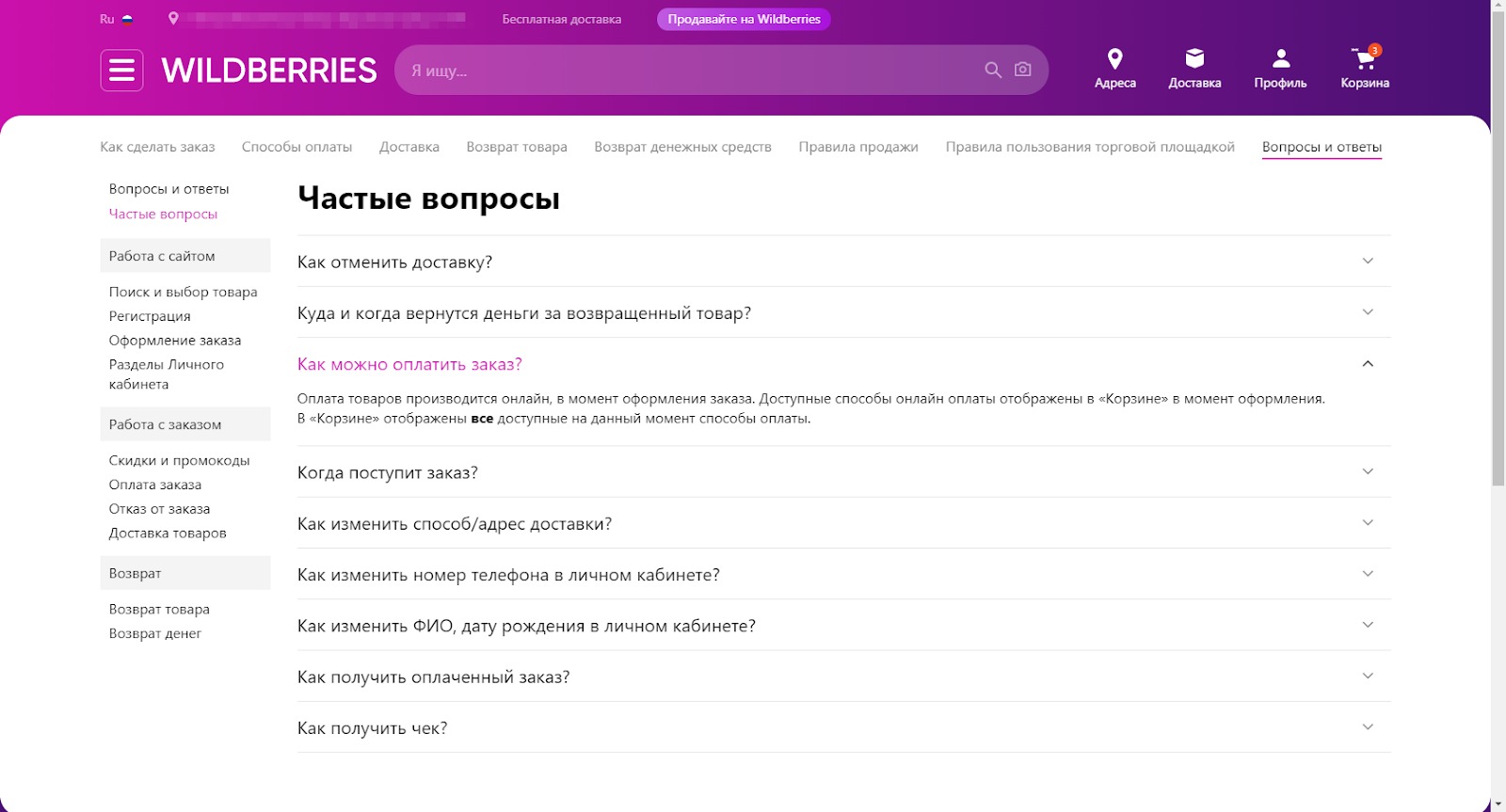The image size is (1506, 812).
Task: Click question text Когда поступит заказ?
Action: point(388,472)
